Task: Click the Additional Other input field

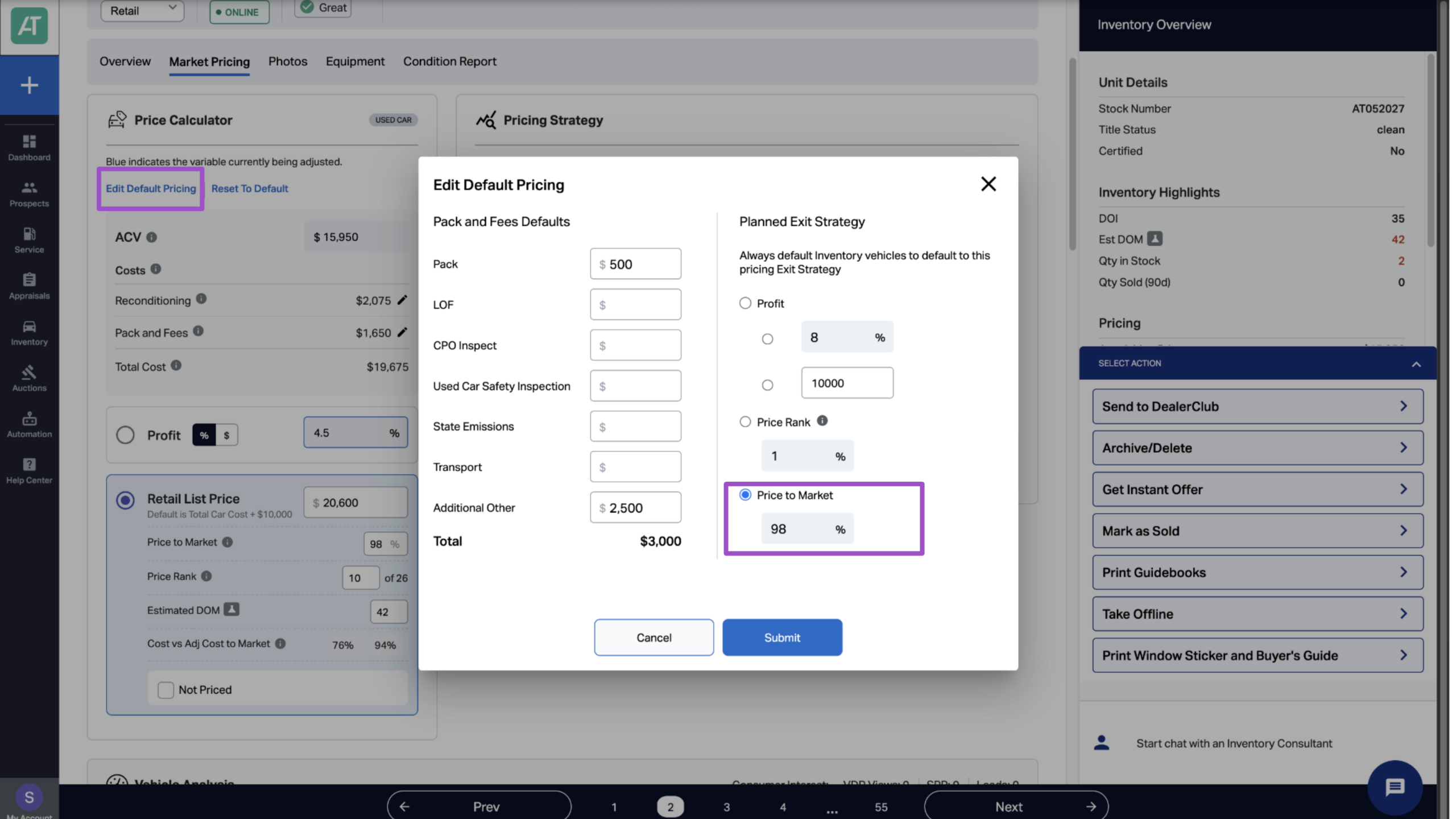Action: (x=635, y=507)
